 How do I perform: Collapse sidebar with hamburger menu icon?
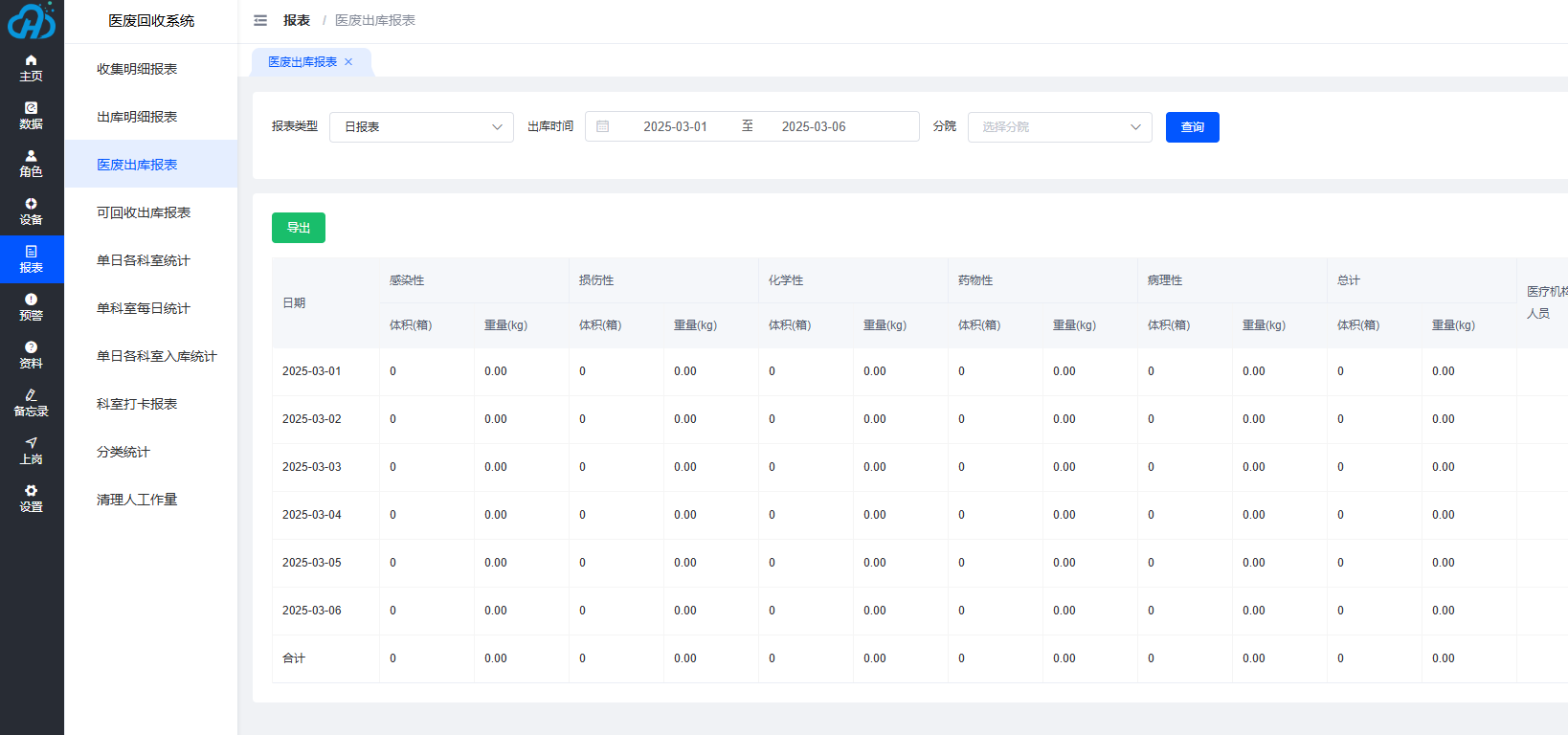tap(260, 20)
